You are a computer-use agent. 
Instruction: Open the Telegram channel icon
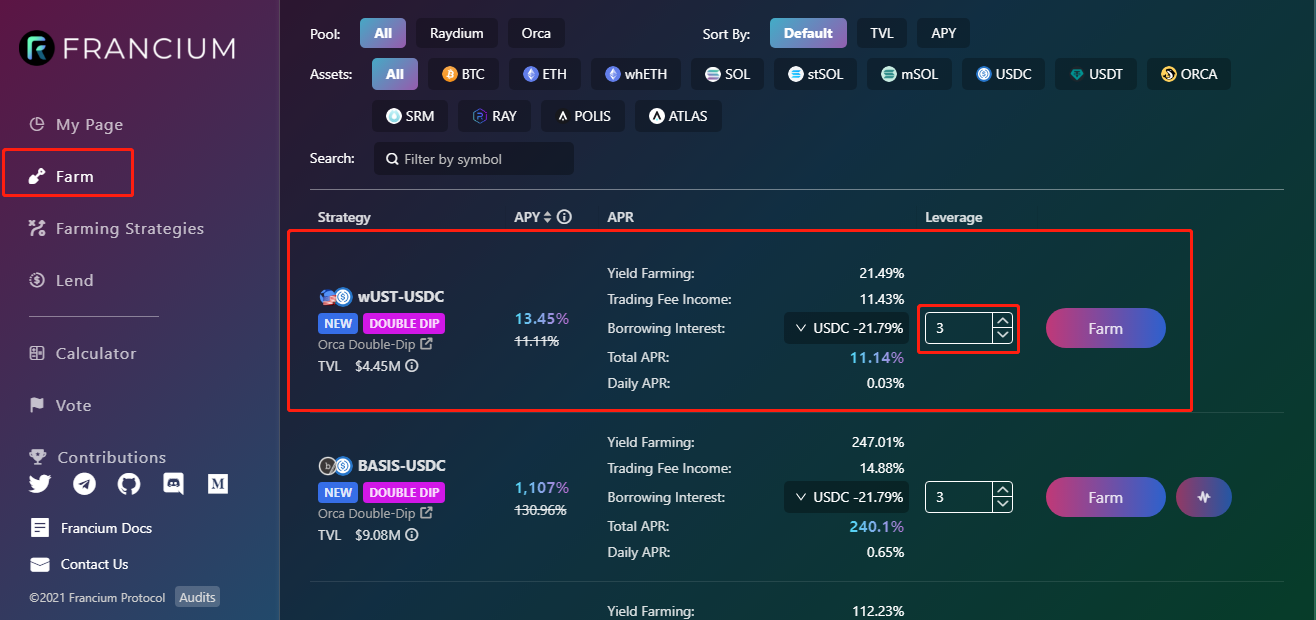85,484
